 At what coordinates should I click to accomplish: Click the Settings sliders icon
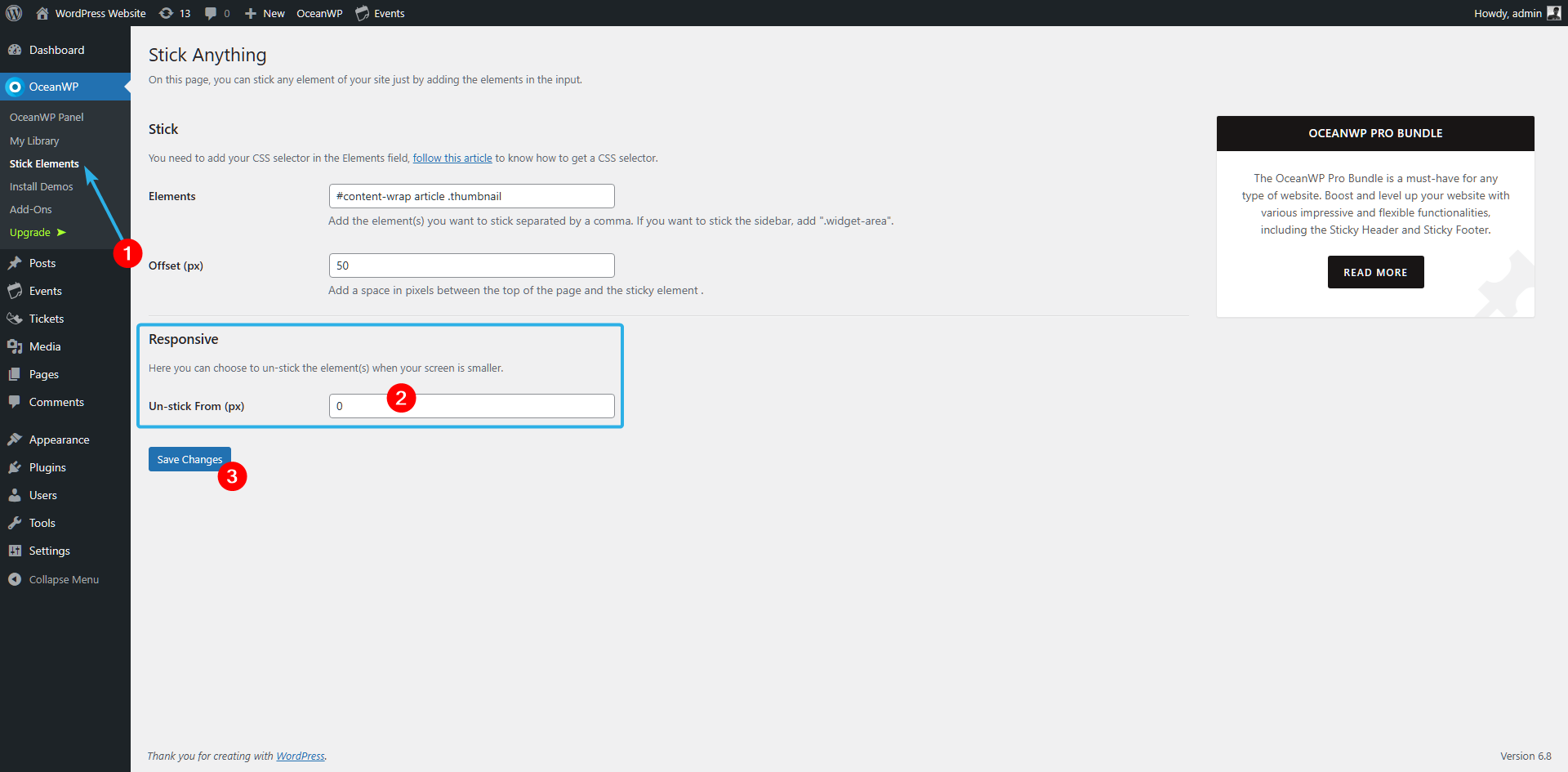15,551
